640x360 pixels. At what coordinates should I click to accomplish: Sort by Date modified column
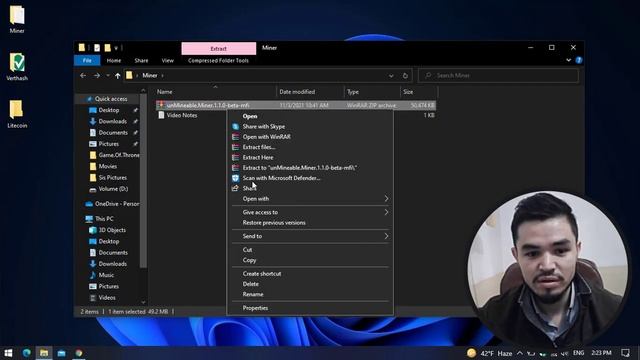pos(310,92)
